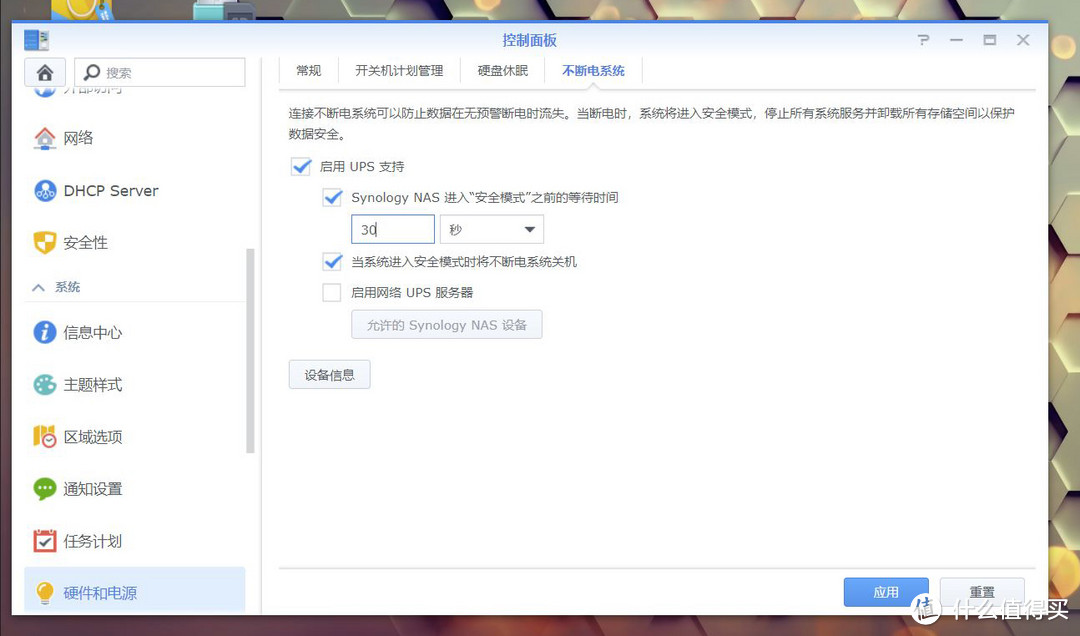
Task: Click the sidebar vertical scrollbar
Action: coord(250,350)
